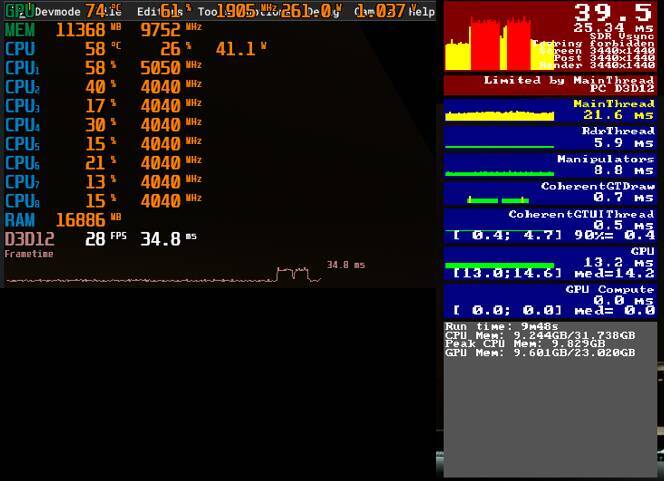Select the Limited by MainThread banner

click(x=550, y=84)
